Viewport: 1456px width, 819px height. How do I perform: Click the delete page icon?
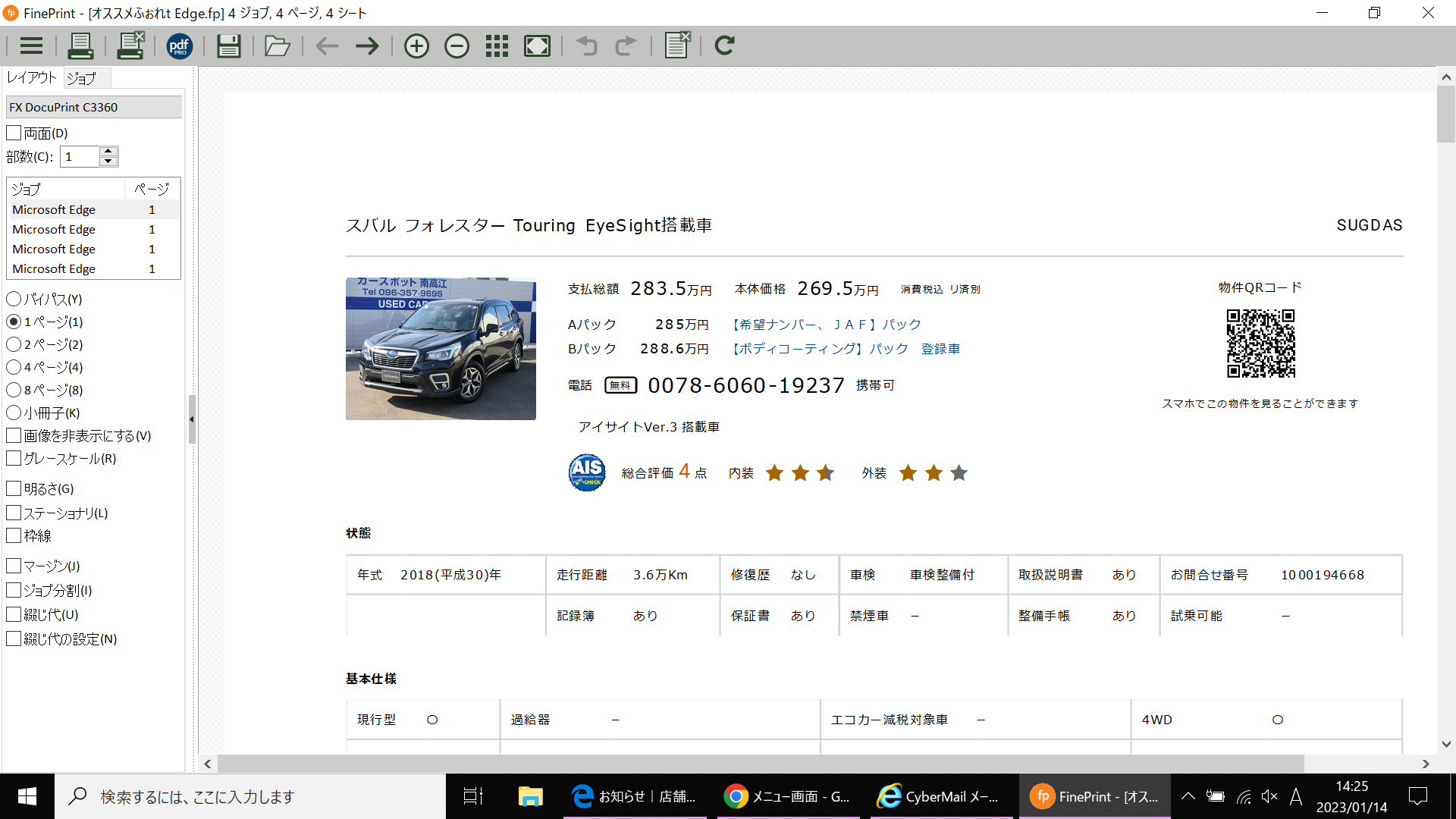pos(677,45)
